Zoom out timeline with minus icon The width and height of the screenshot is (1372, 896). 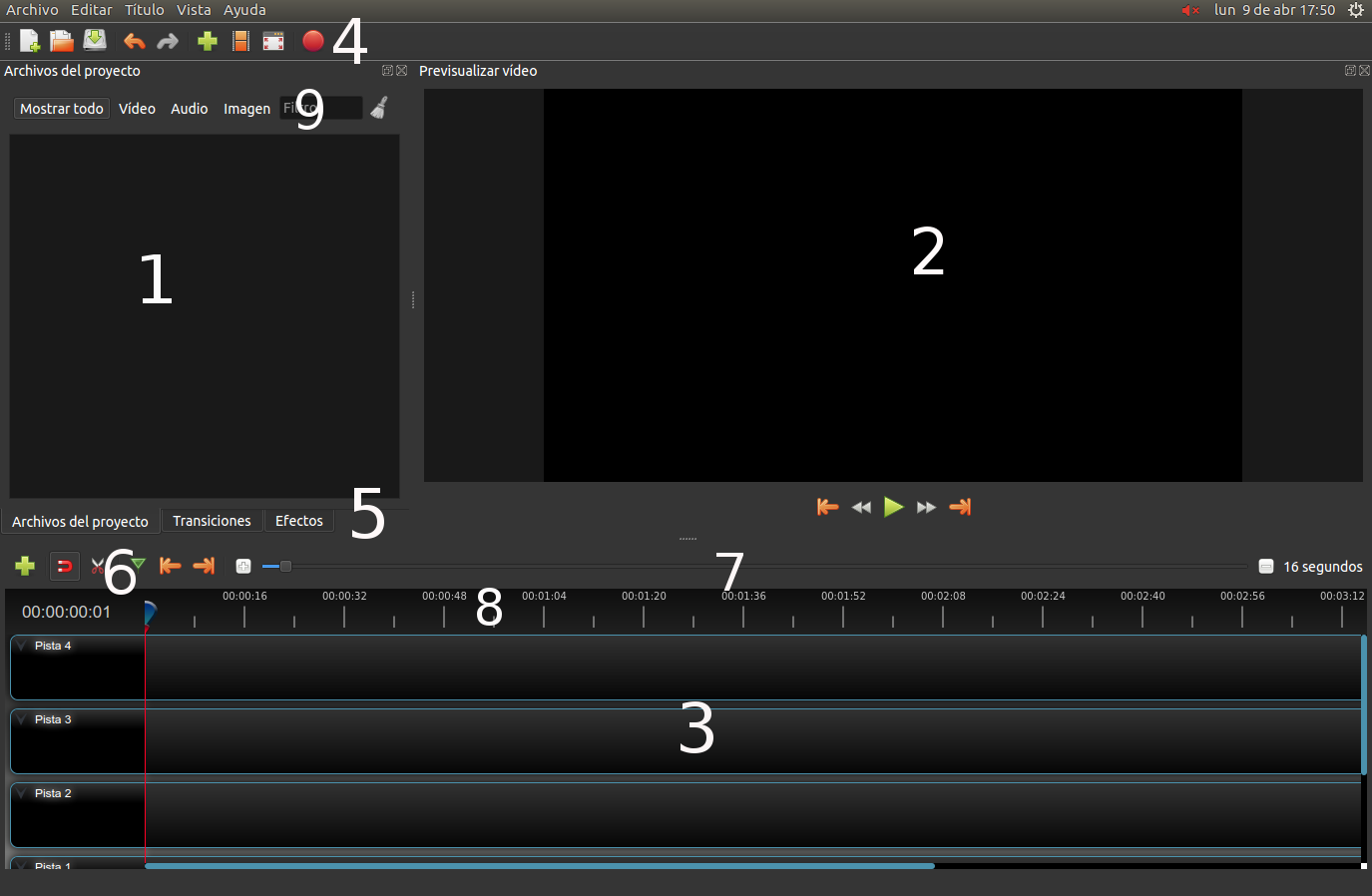[1265, 567]
